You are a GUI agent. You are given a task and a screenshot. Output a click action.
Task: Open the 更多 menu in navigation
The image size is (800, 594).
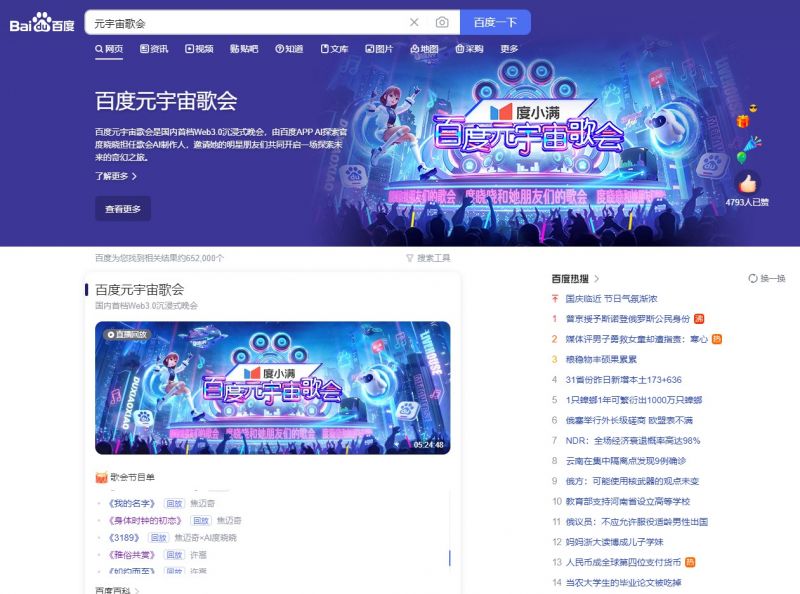(509, 48)
